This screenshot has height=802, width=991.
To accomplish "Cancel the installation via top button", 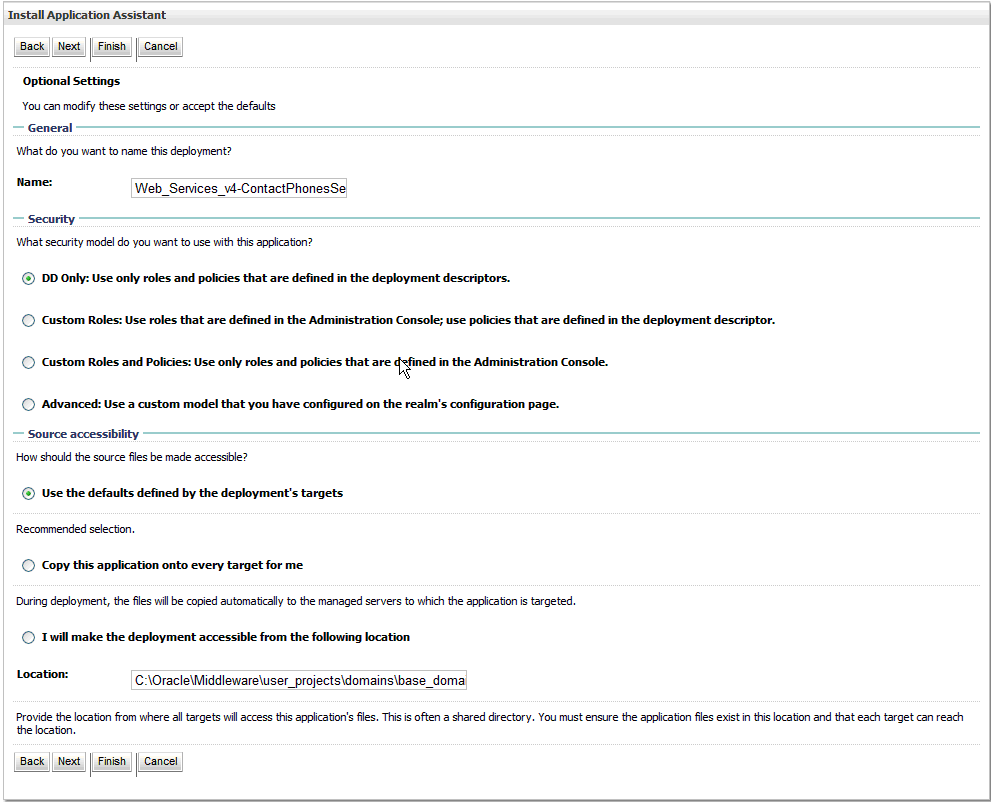I will 160,46.
